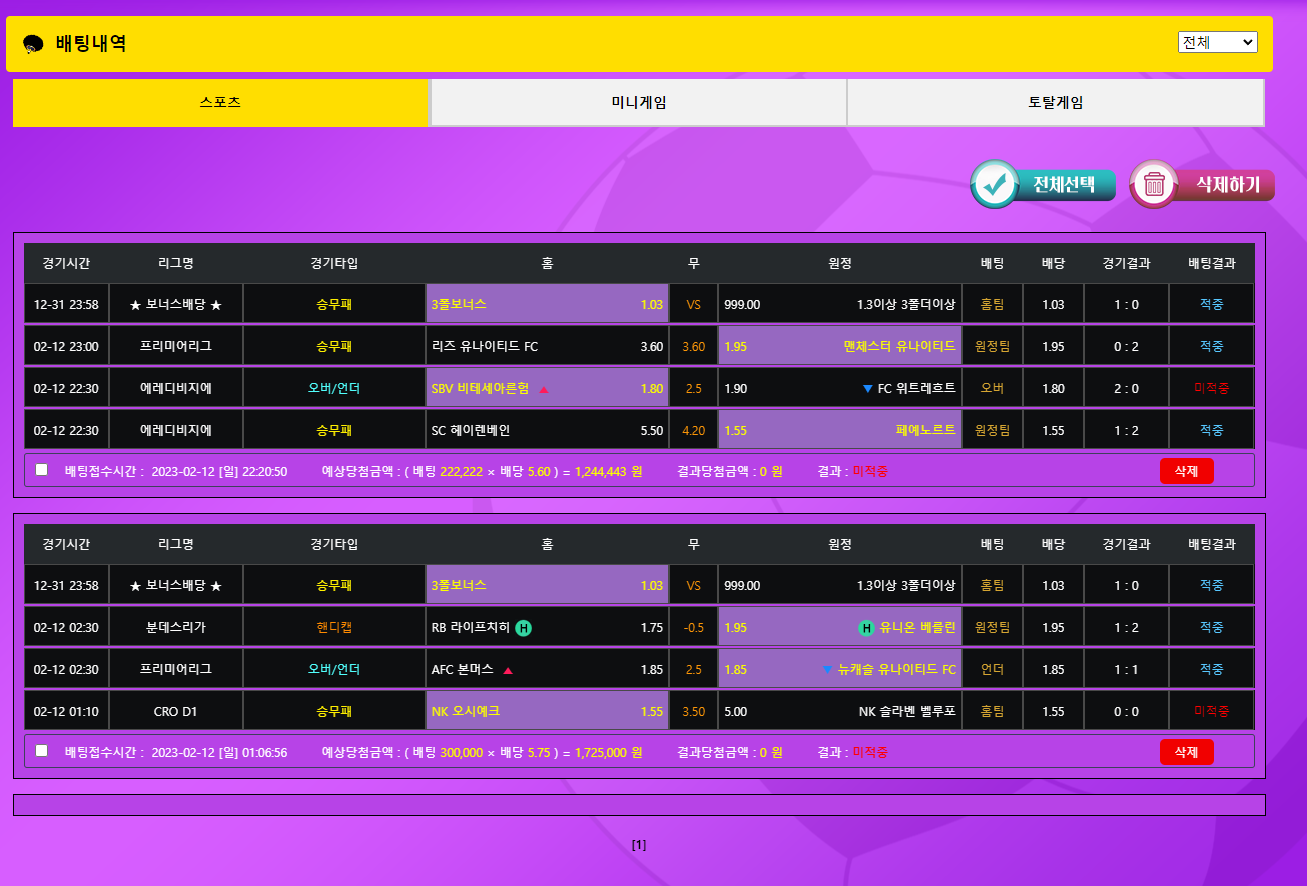Switch to the 미니게임 tab
Screen dimensions: 1307x886
tap(638, 103)
